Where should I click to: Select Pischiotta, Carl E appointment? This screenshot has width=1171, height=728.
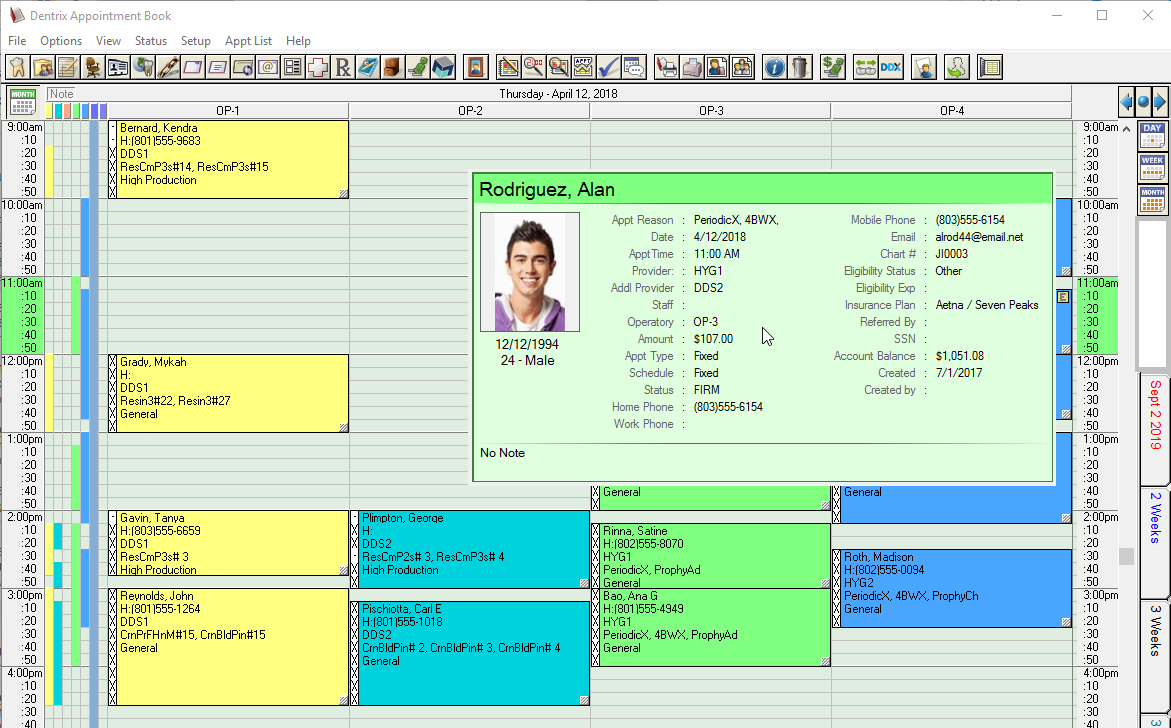click(470, 653)
